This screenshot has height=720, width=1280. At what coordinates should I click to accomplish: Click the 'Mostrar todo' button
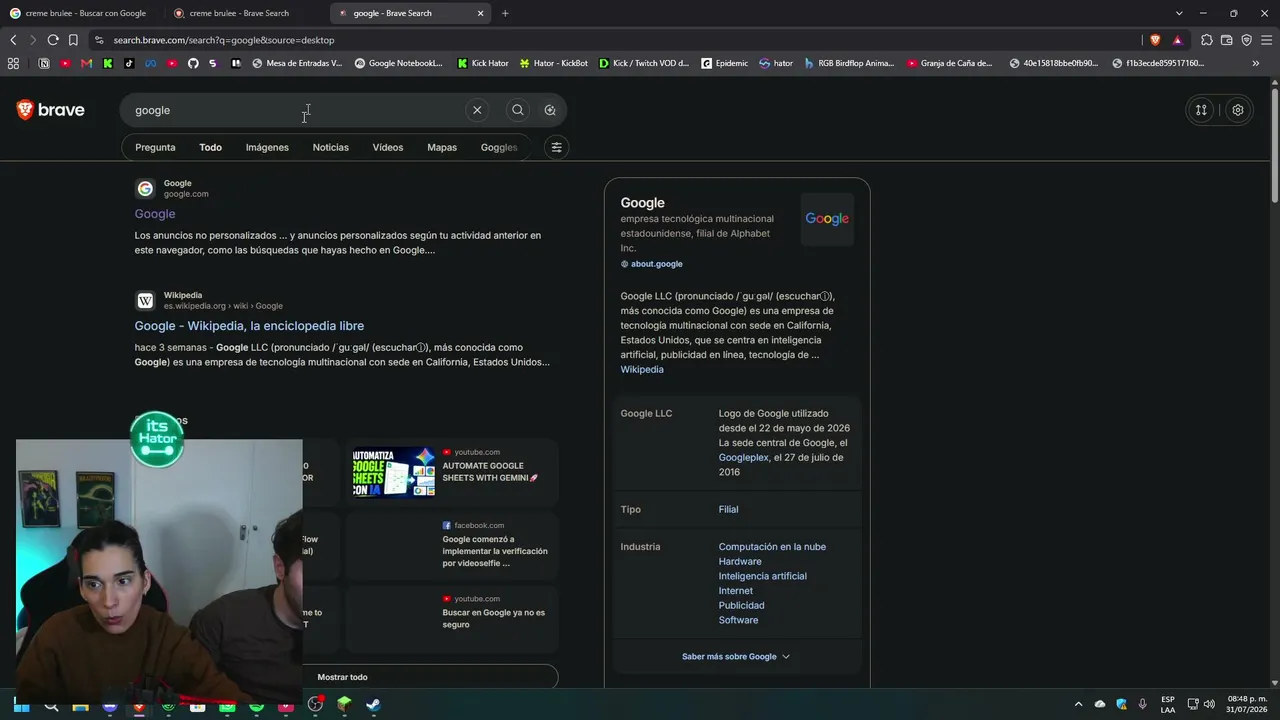342,677
